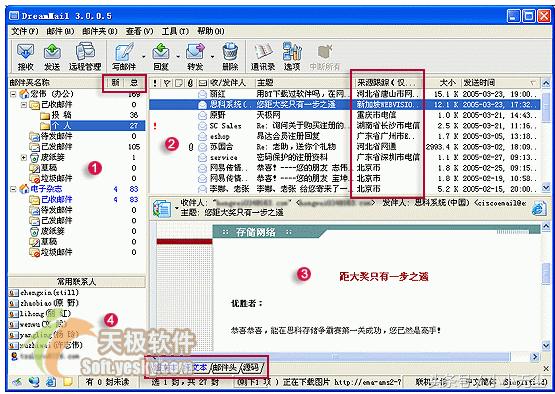The height and width of the screenshot is (394, 555).
Task: Click the preview pane vertical scroll-down arrow
Action: pyautogui.click(x=546, y=345)
